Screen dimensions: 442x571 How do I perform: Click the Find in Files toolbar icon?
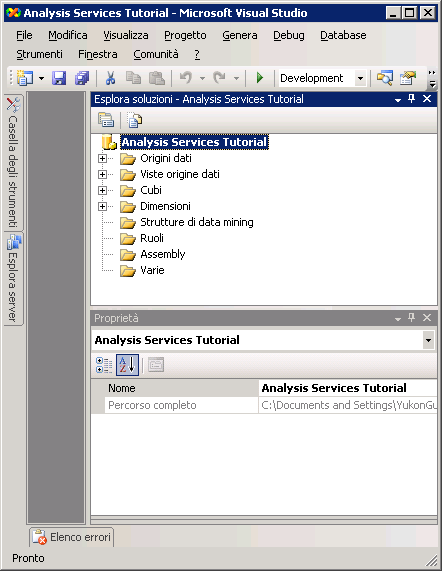pos(384,78)
